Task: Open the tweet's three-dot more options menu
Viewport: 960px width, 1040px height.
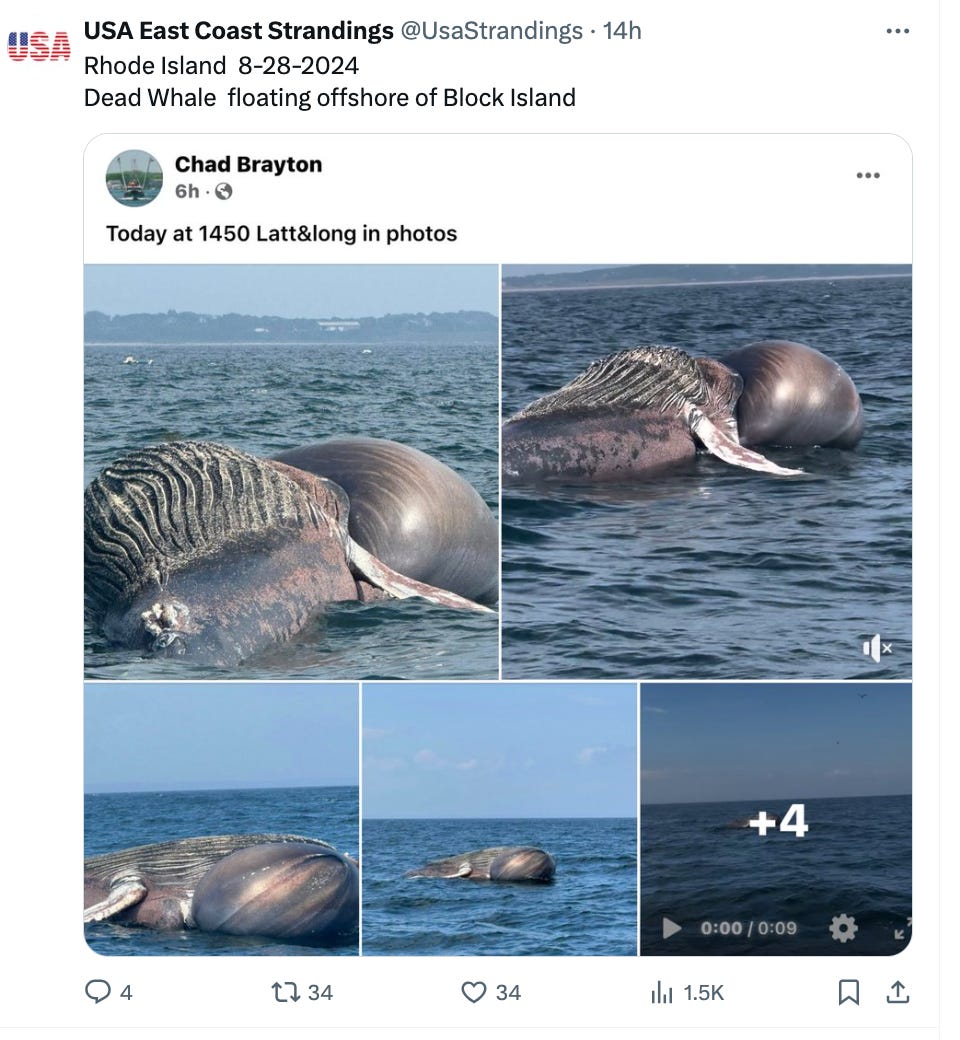Action: tap(897, 31)
